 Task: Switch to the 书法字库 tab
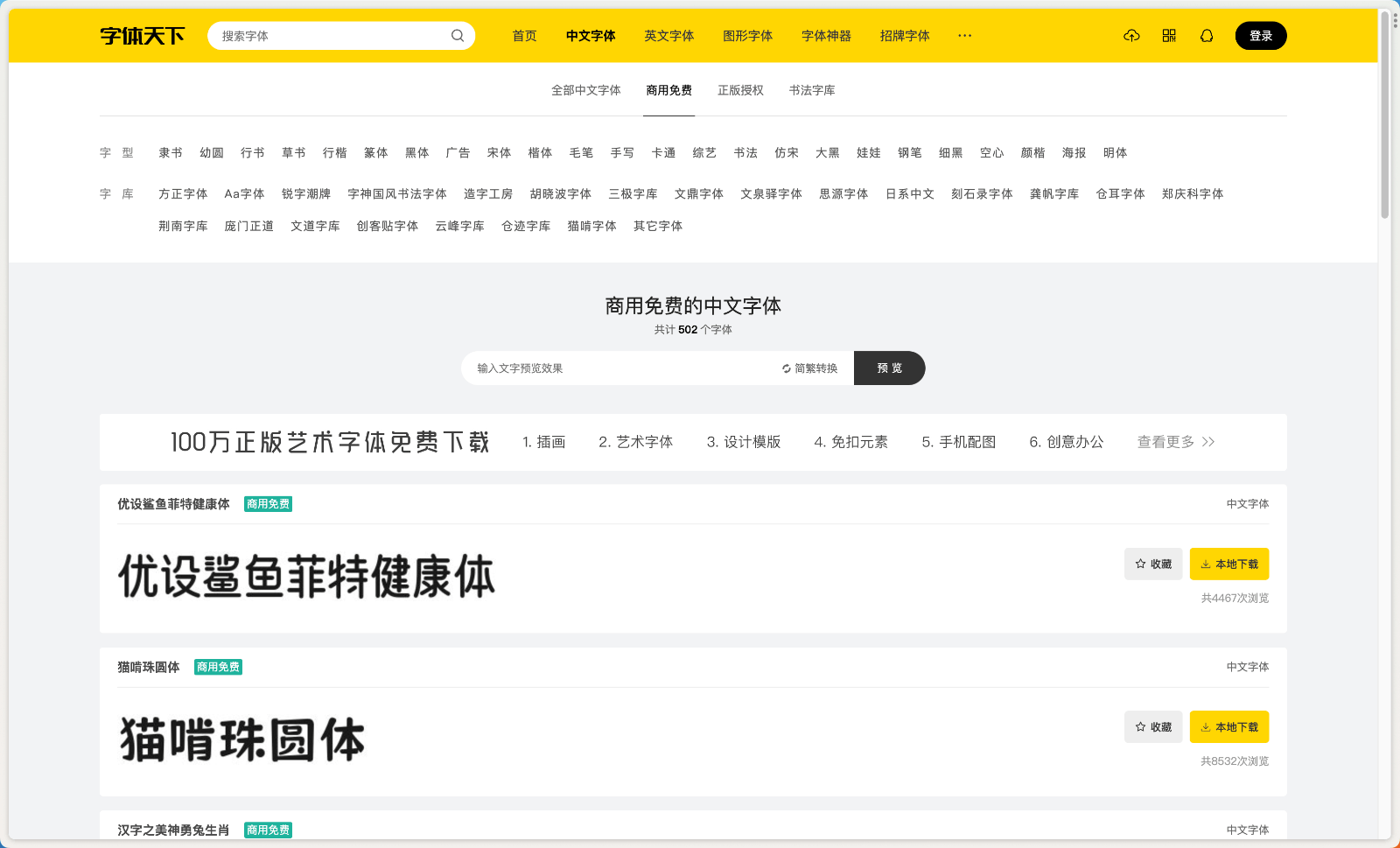(811, 90)
